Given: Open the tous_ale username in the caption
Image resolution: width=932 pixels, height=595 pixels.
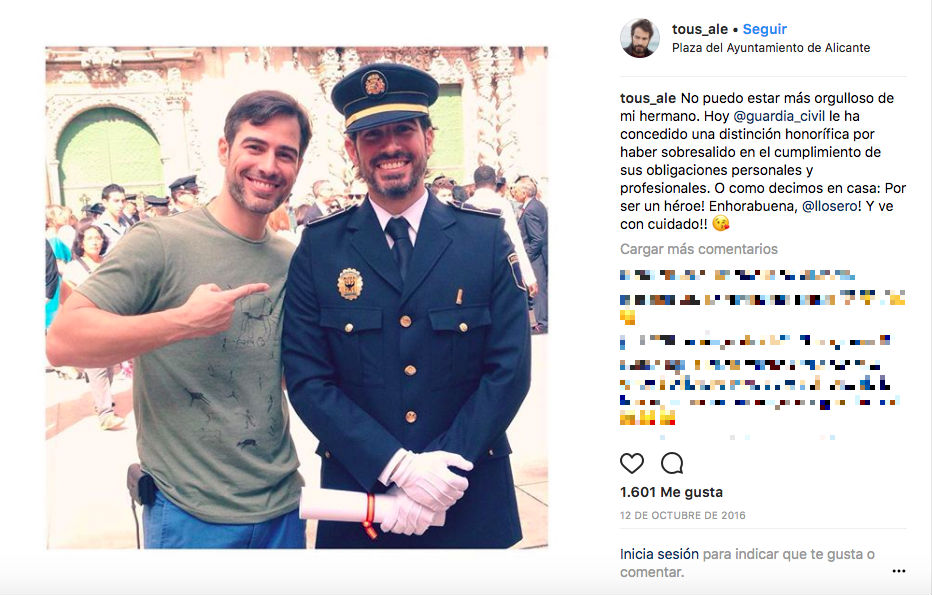Looking at the screenshot, I should (648, 98).
